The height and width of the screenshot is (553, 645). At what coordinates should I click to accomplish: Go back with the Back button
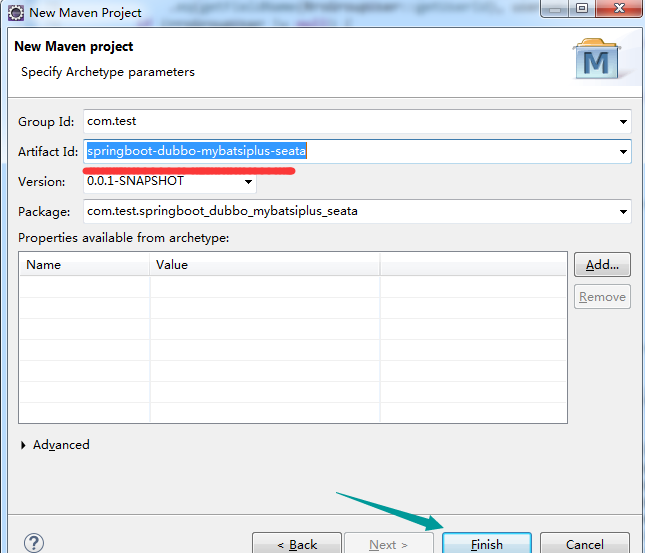pyautogui.click(x=297, y=544)
